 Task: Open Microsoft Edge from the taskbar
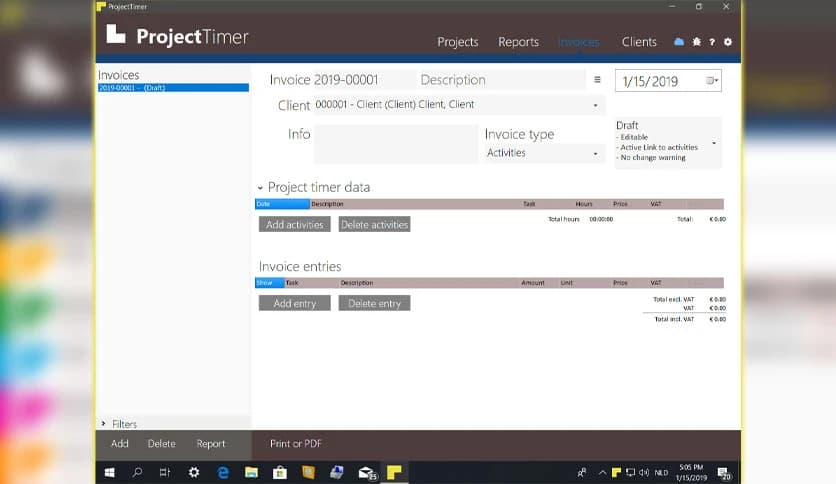(223, 472)
